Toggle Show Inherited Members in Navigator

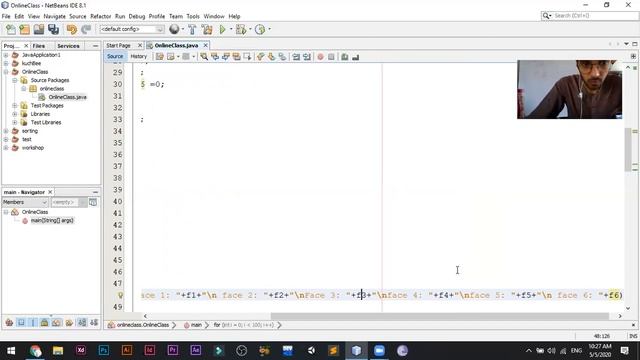click(9, 322)
